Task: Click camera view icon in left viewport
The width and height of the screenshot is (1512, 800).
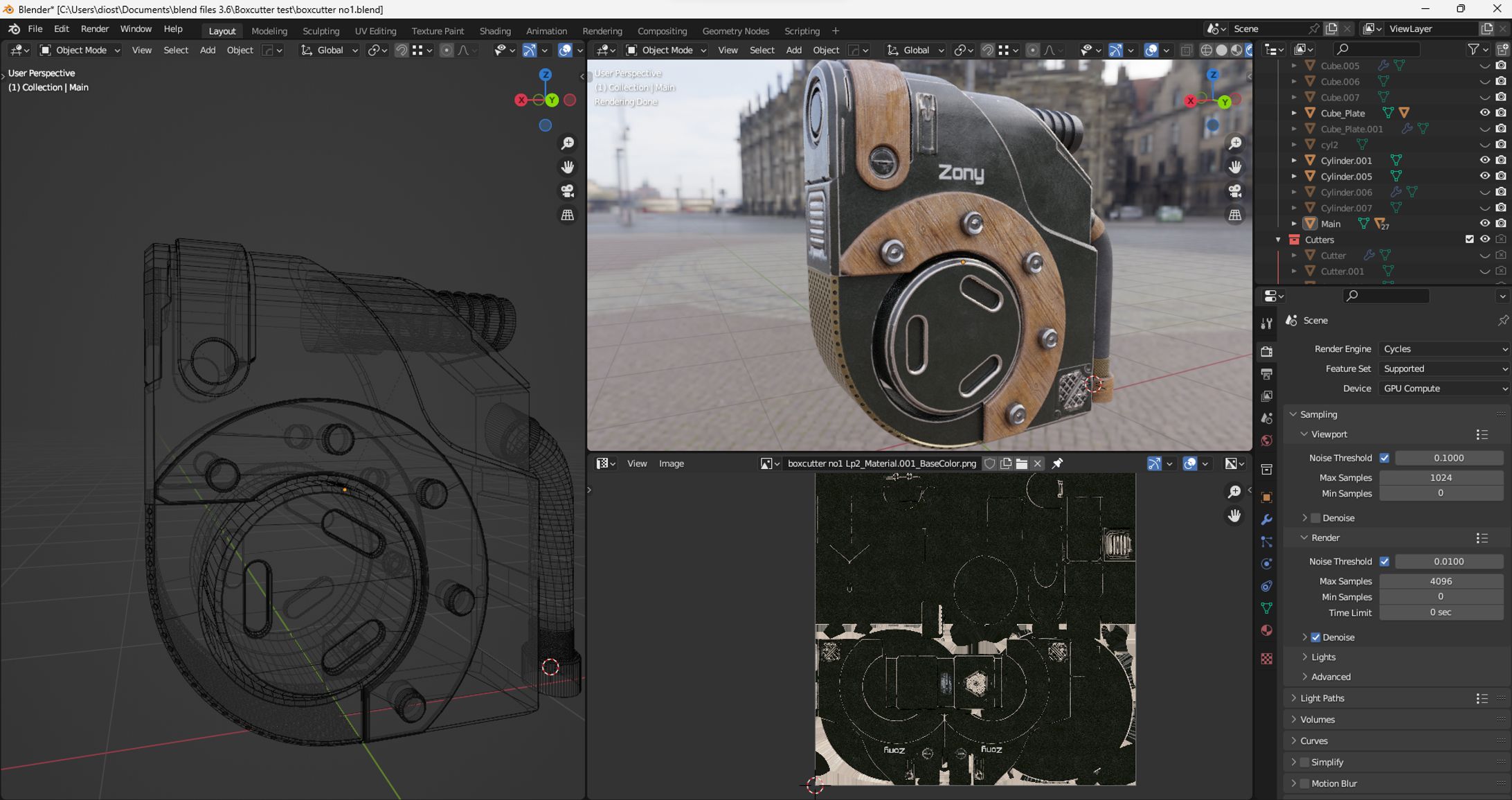Action: tap(568, 191)
